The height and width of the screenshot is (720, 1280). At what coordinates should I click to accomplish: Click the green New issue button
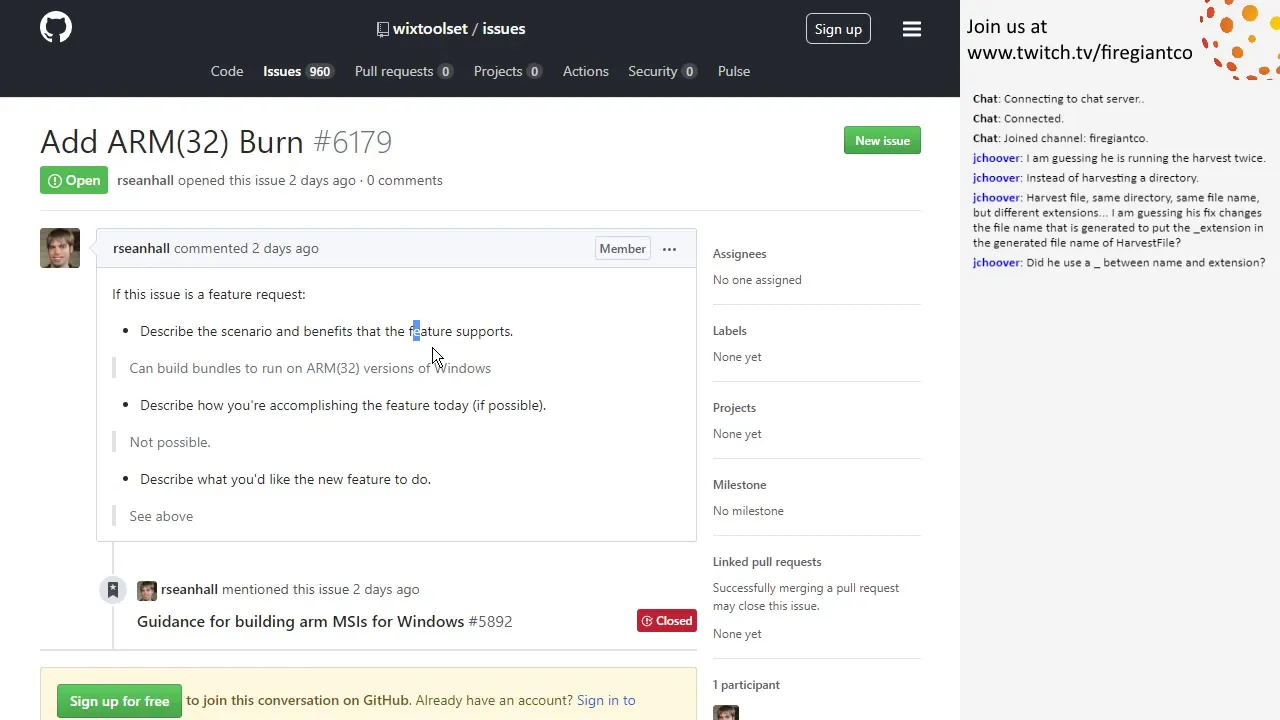pos(882,141)
